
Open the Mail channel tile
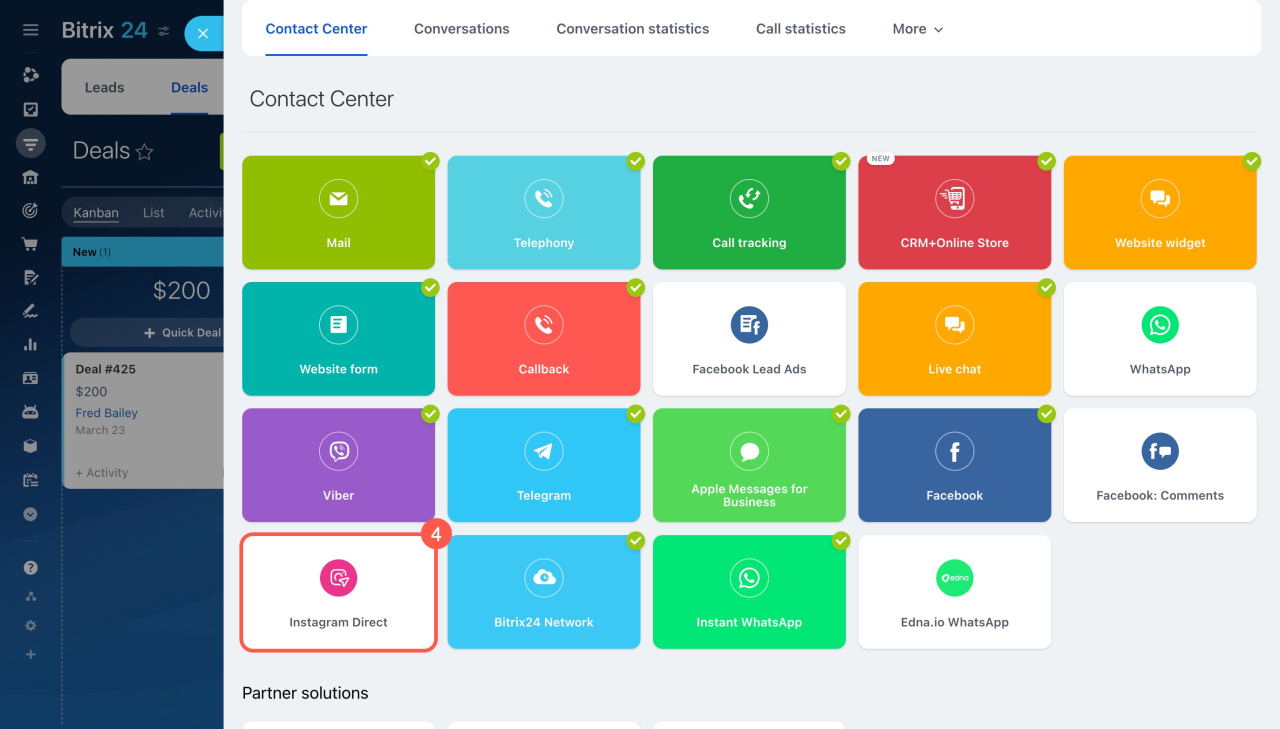tap(338, 213)
